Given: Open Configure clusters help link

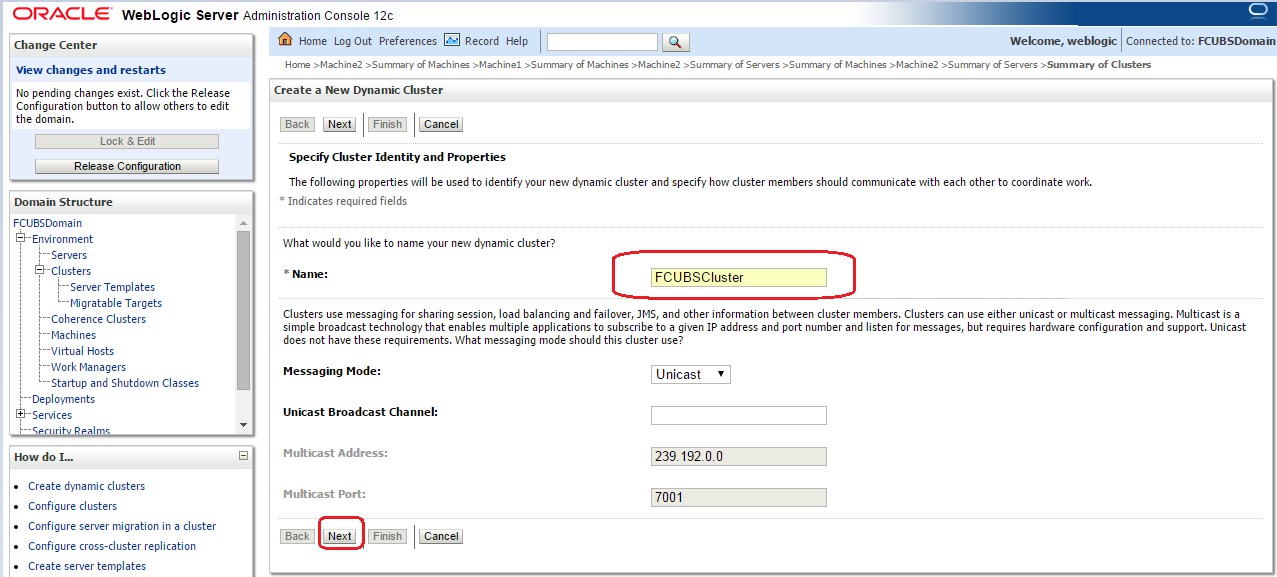Looking at the screenshot, I should coord(72,506).
